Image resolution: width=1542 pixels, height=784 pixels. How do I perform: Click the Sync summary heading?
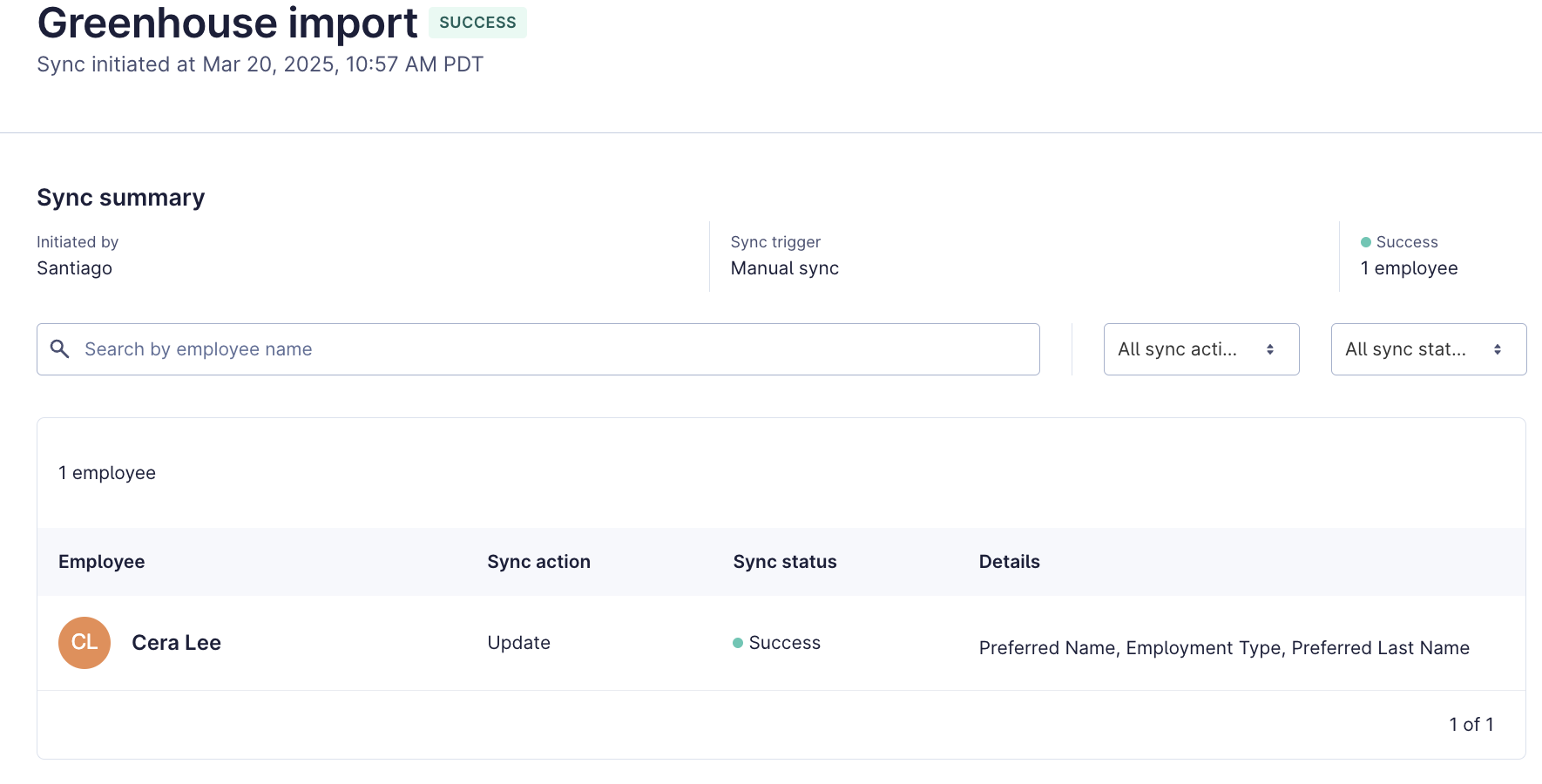pyautogui.click(x=120, y=198)
